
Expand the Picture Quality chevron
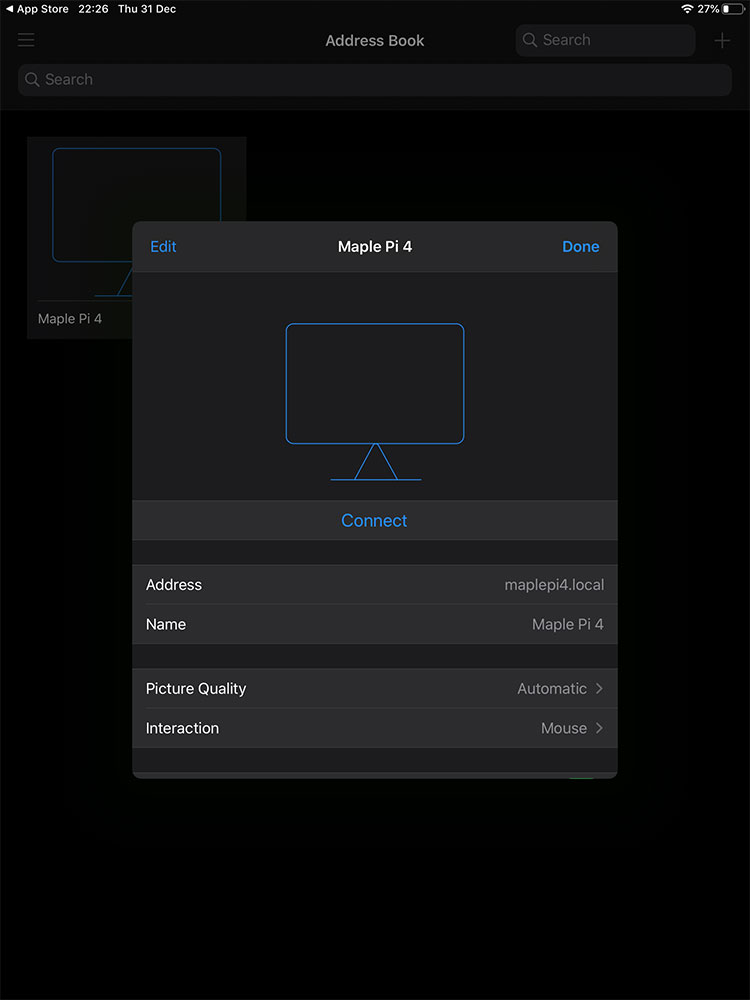[x=599, y=689]
